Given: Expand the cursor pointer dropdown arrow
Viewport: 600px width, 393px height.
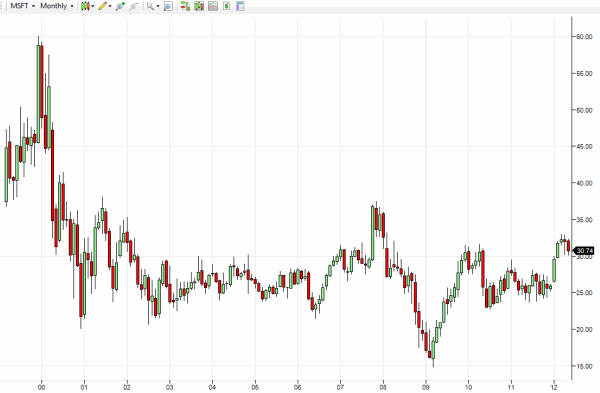Looking at the screenshot, I should [x=158, y=6].
